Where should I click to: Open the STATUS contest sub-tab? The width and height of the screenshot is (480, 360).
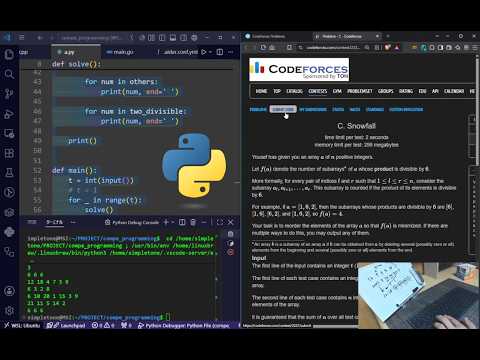(338, 109)
